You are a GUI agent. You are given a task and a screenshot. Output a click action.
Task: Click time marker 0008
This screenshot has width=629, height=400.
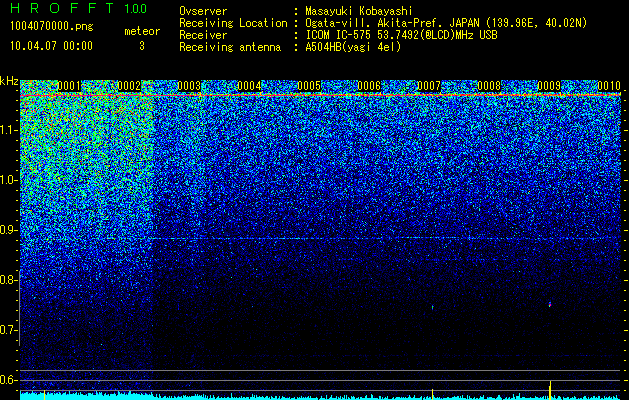click(x=489, y=86)
